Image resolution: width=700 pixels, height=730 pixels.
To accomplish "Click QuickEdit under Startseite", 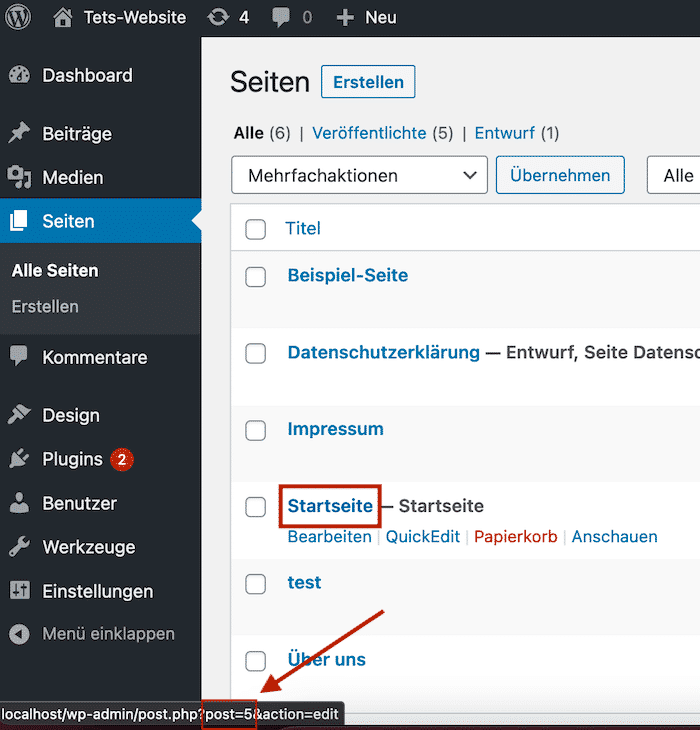I will tap(423, 536).
